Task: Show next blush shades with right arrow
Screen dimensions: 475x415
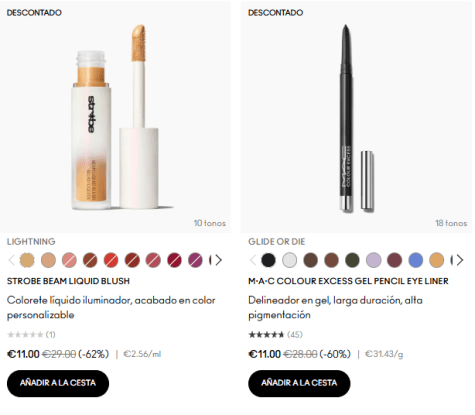Action: click(219, 260)
